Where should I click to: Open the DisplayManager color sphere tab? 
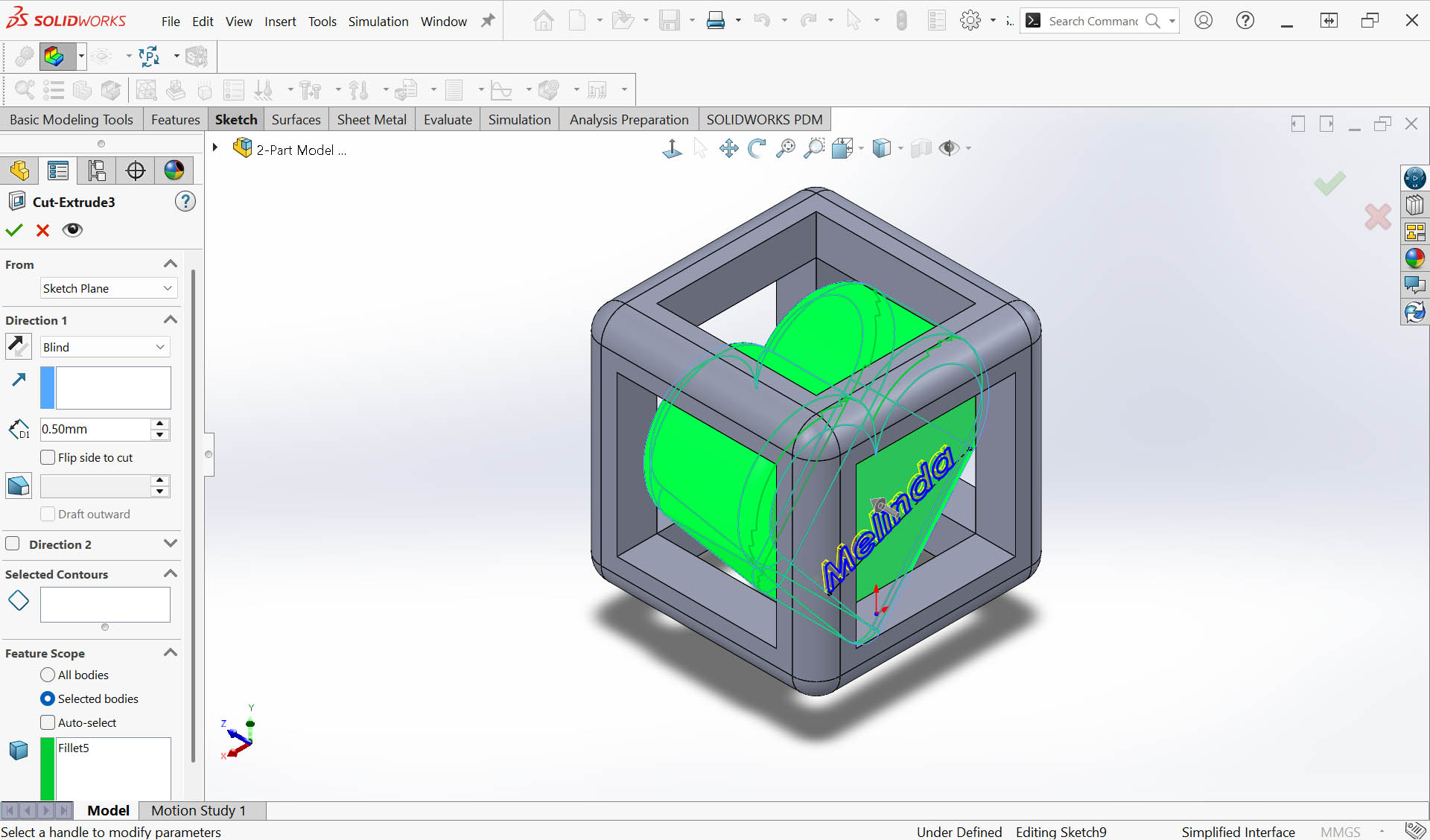[x=174, y=171]
